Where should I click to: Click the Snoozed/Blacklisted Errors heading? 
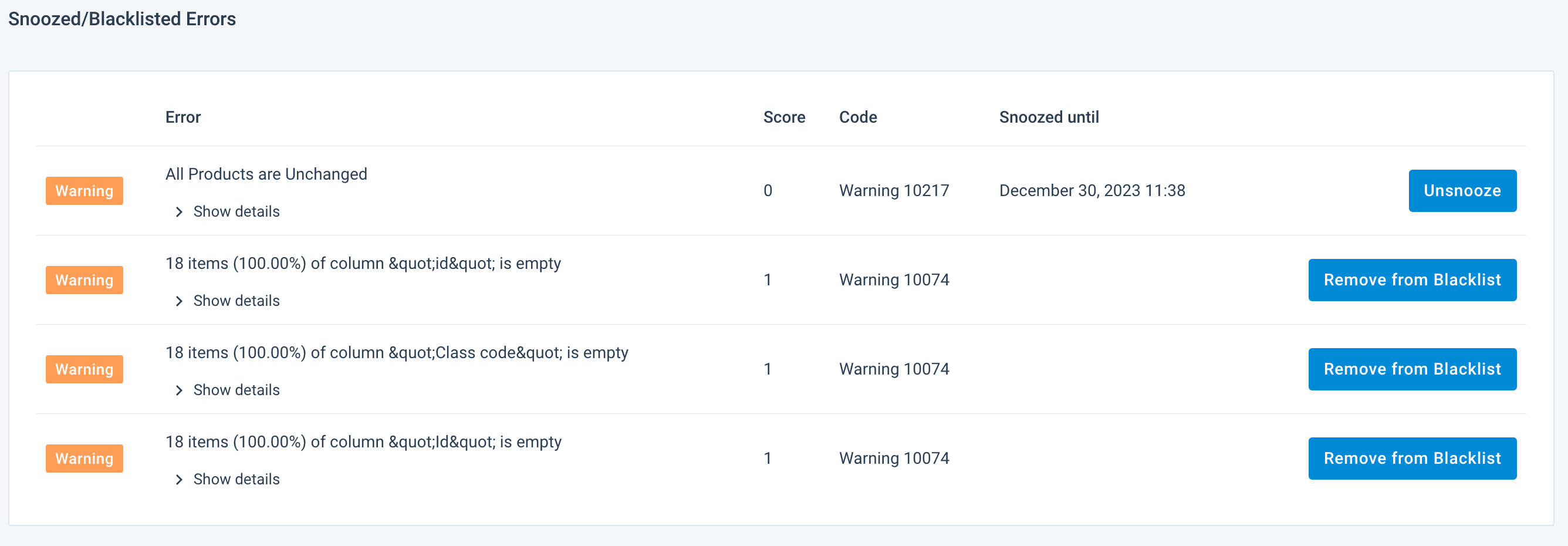pyautogui.click(x=121, y=19)
